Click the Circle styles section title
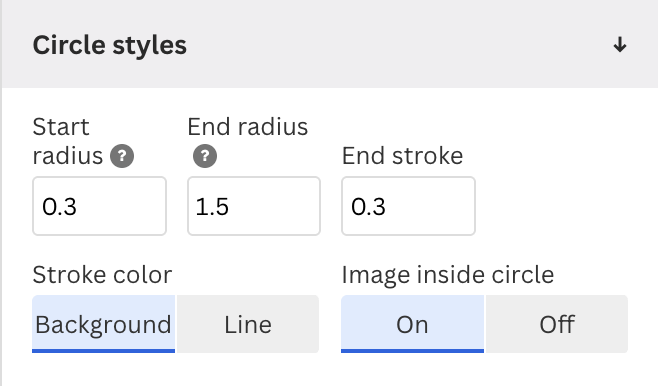 110,45
